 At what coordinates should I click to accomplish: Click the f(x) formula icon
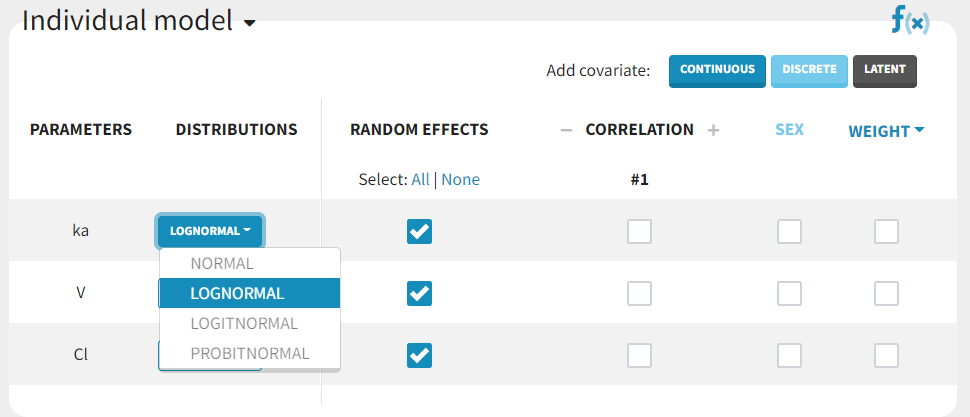pos(910,20)
